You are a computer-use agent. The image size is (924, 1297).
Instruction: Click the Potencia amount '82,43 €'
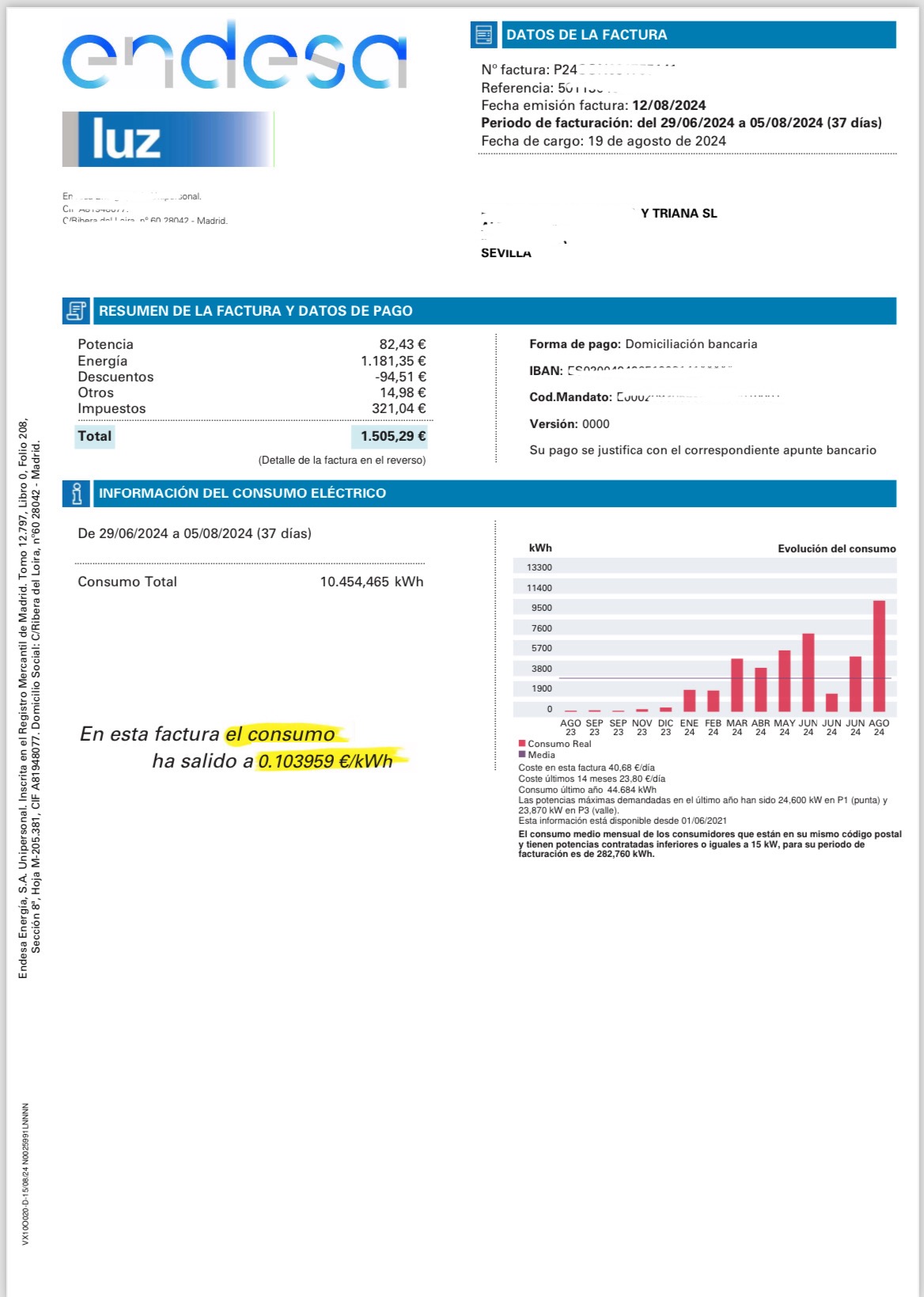403,344
